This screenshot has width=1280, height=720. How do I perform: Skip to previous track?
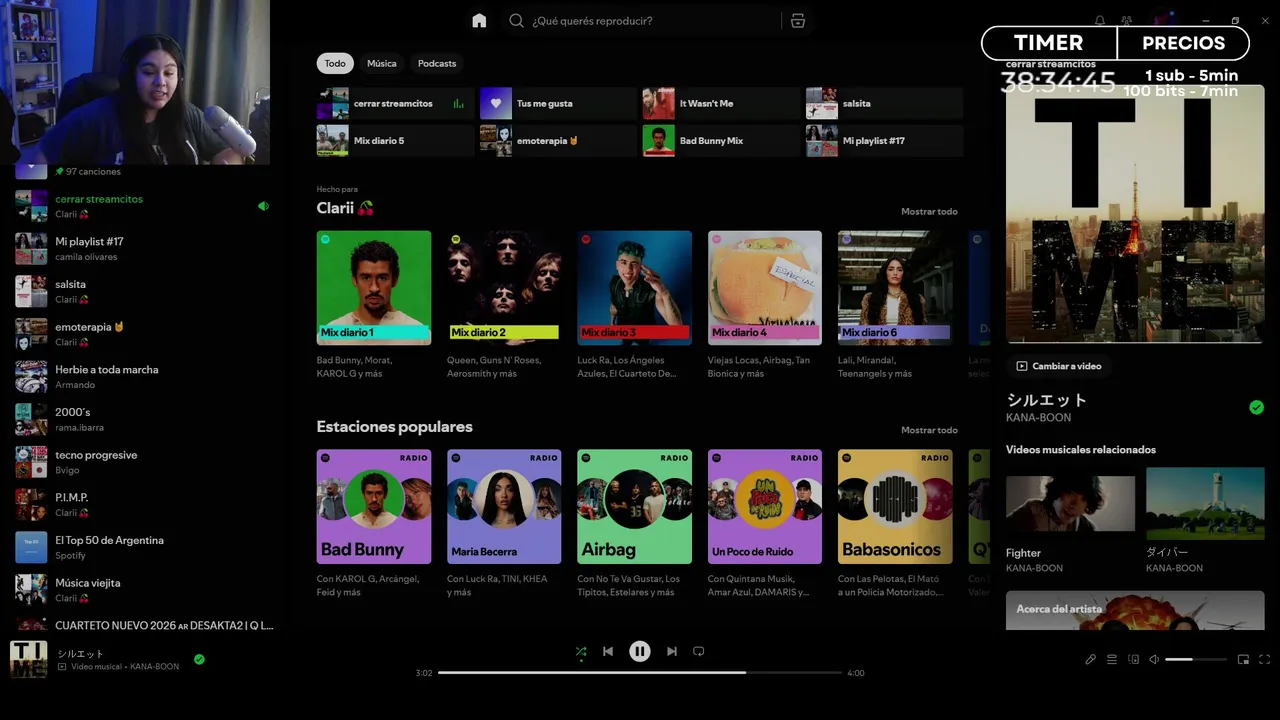[x=608, y=651]
